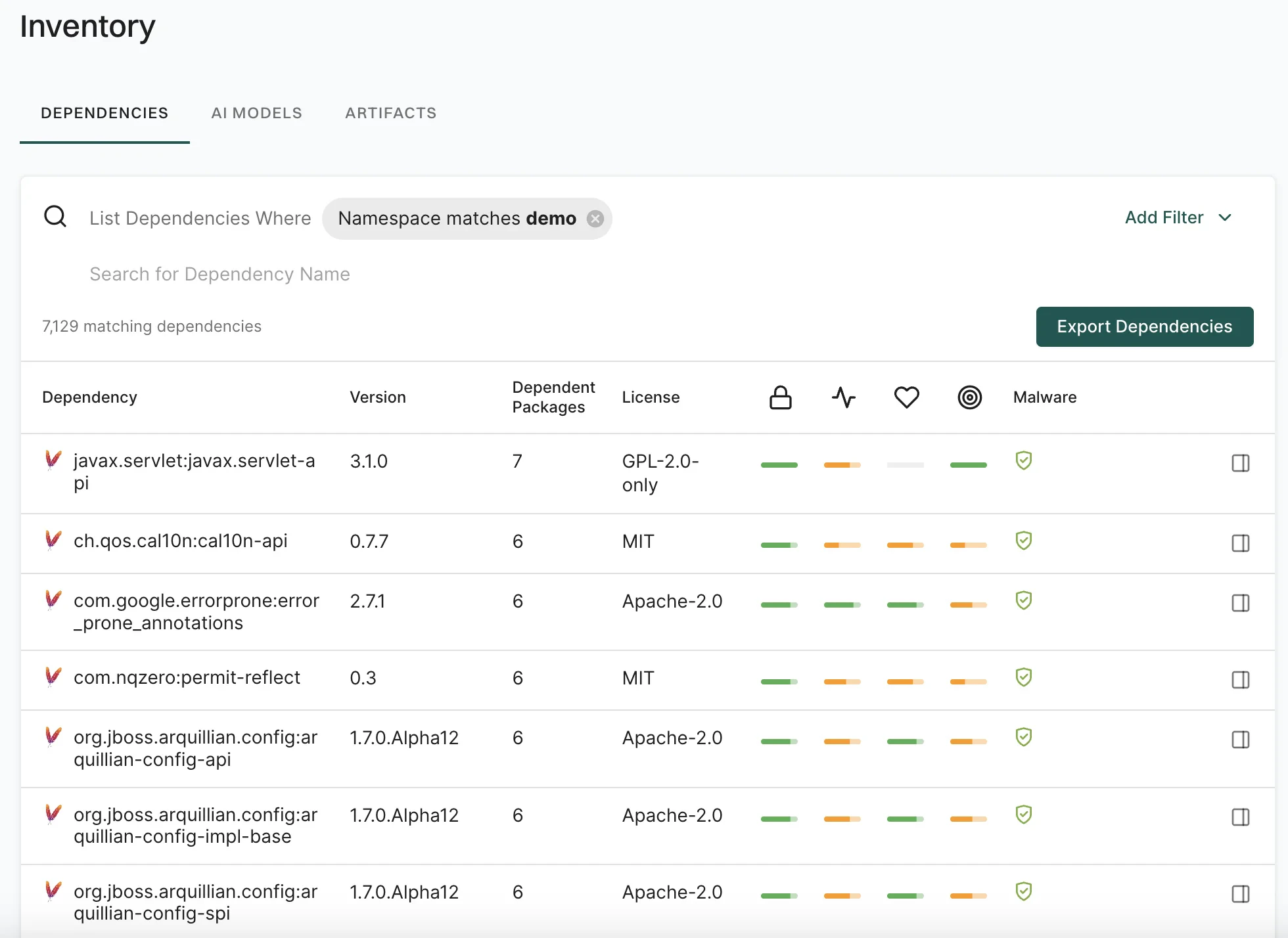Select the Dependencies tab
The width and height of the screenshot is (1288, 938).
104,113
